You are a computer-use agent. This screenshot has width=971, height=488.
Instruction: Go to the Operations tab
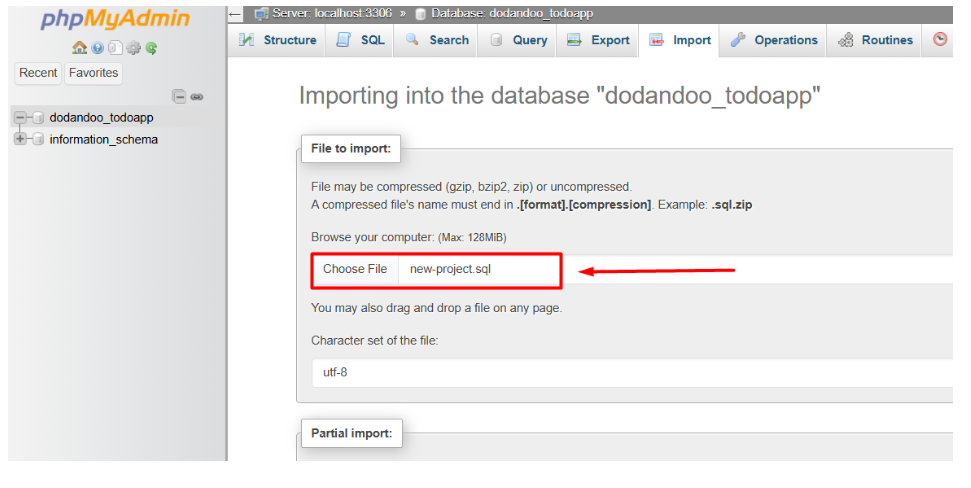(774, 40)
